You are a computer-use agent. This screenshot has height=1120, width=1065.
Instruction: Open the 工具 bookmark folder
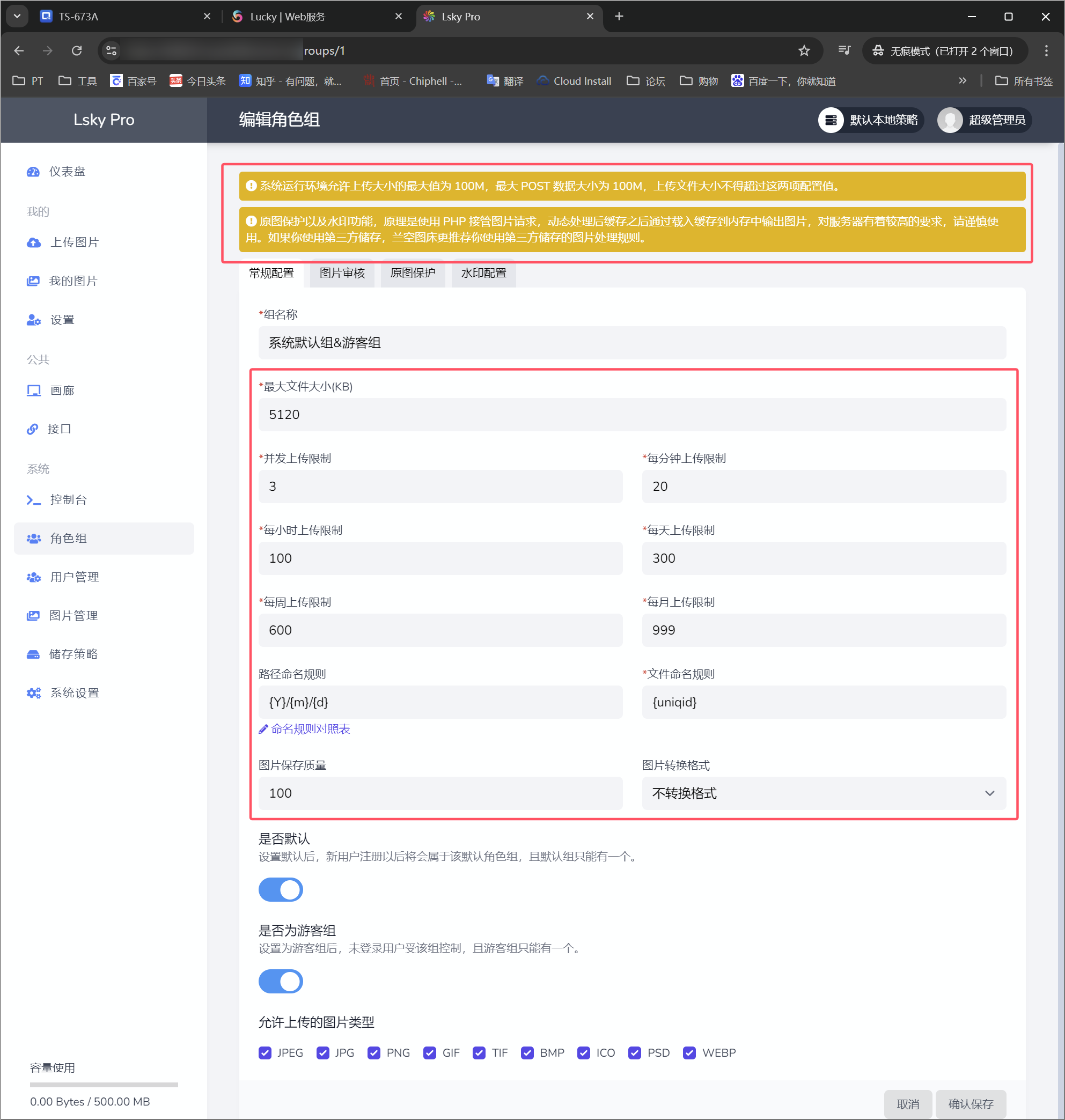78,81
